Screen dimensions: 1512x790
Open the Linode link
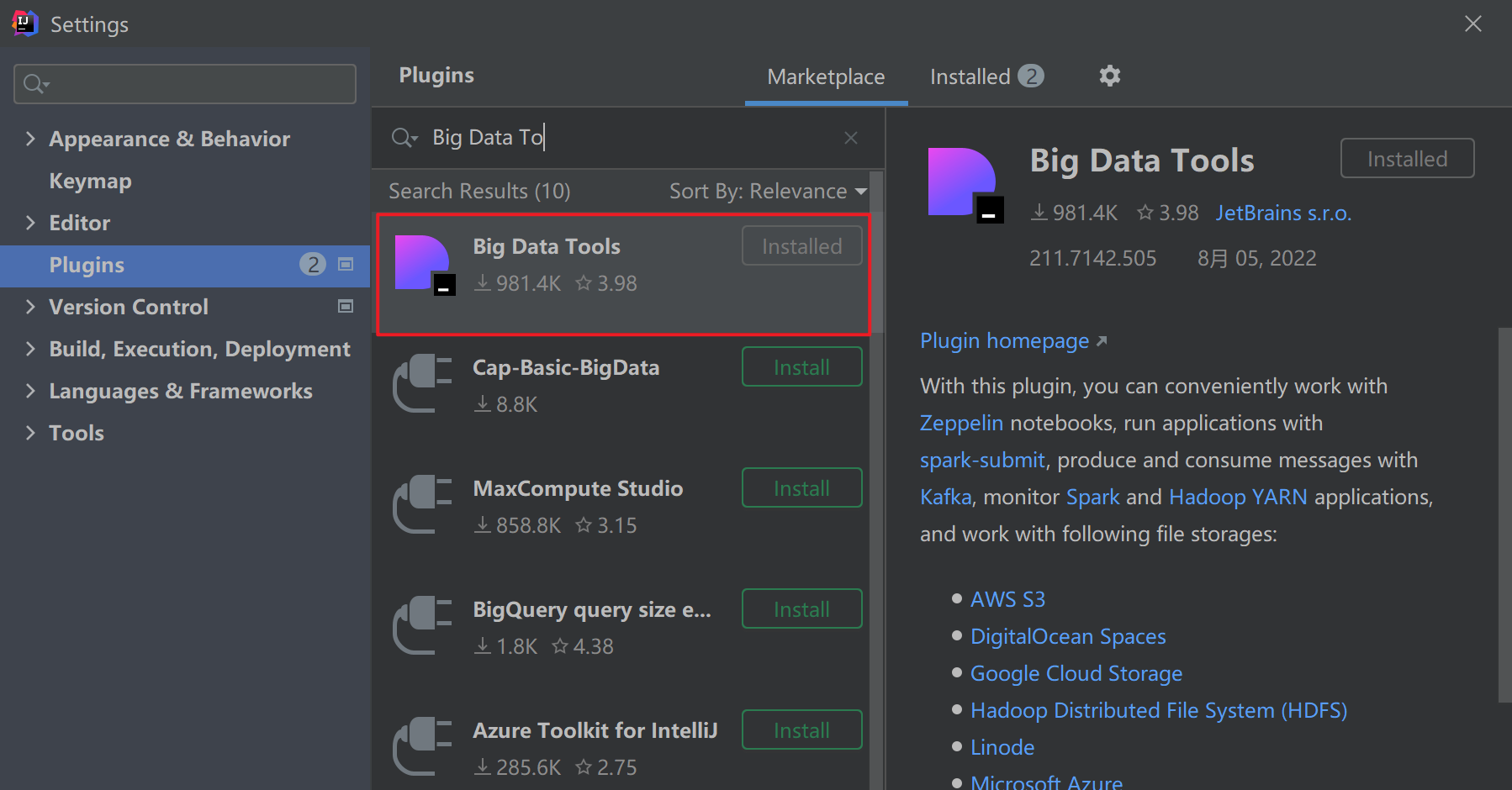click(1002, 747)
